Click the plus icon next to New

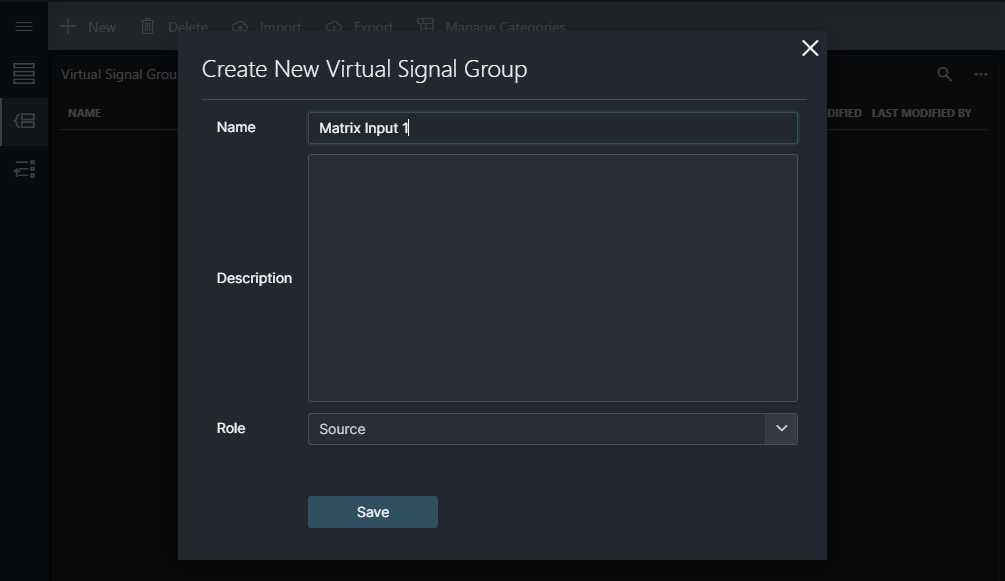(67, 26)
